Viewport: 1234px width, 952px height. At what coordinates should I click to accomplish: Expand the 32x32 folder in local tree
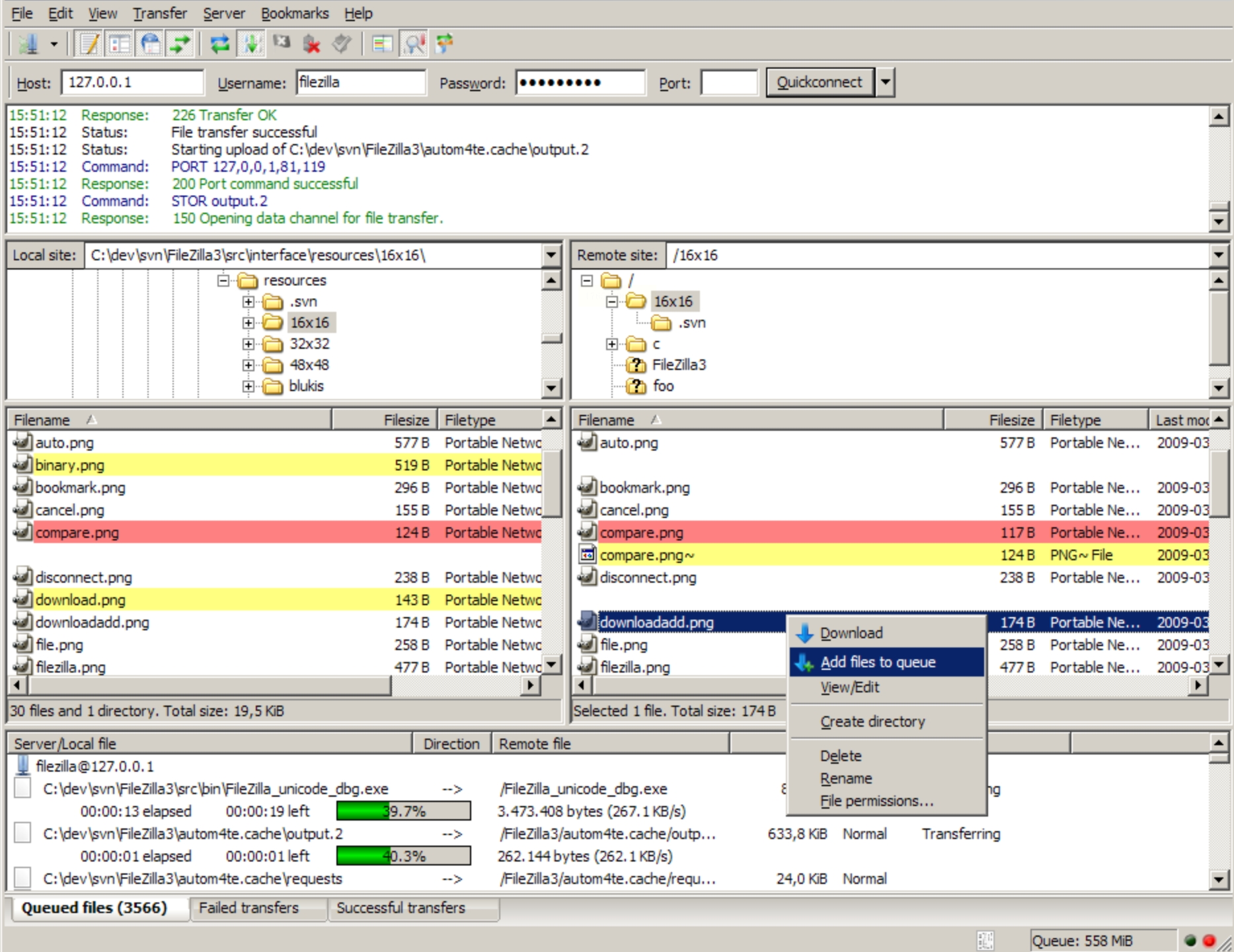(x=249, y=344)
